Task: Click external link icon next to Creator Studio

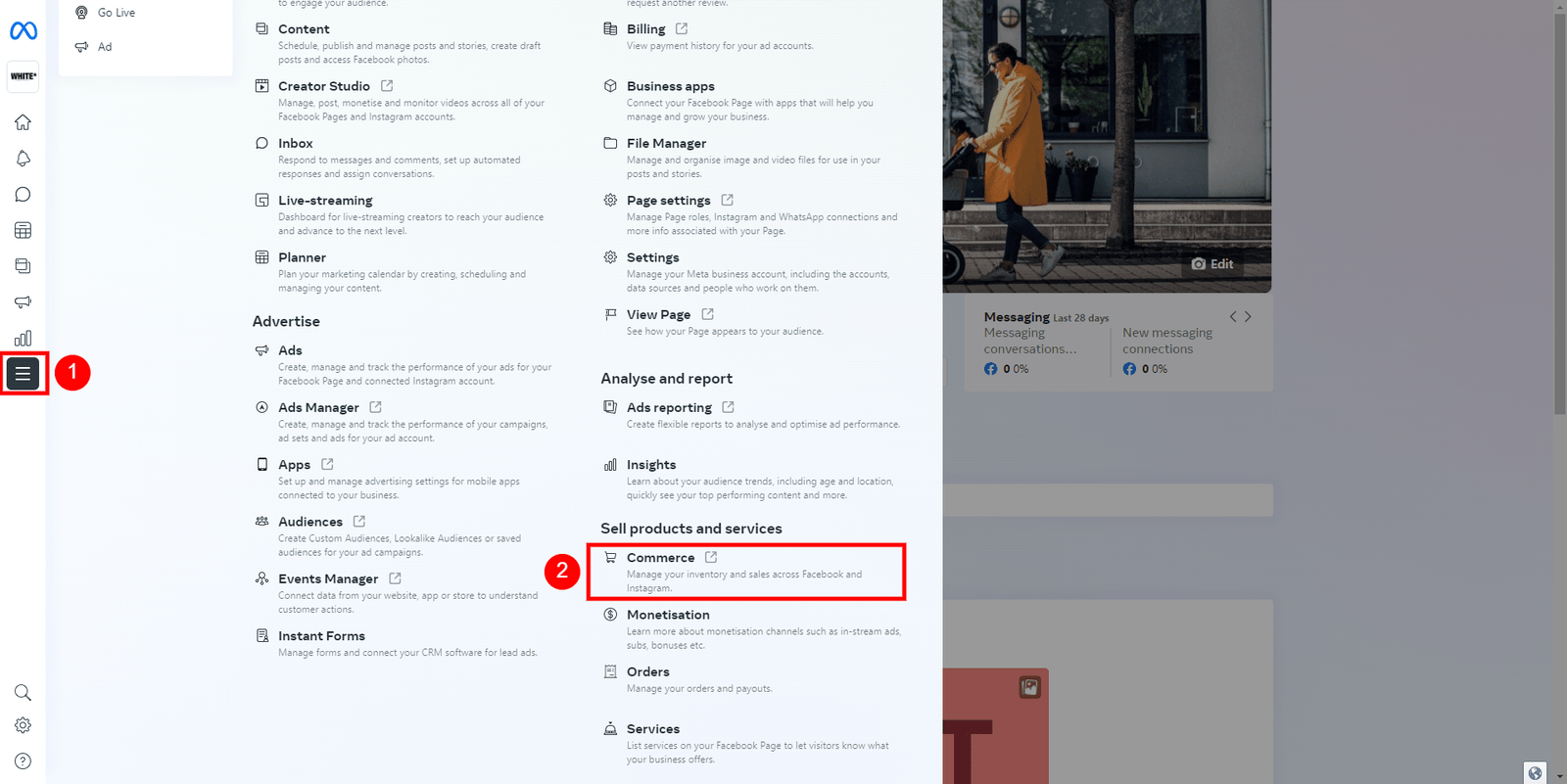Action: 387,86
